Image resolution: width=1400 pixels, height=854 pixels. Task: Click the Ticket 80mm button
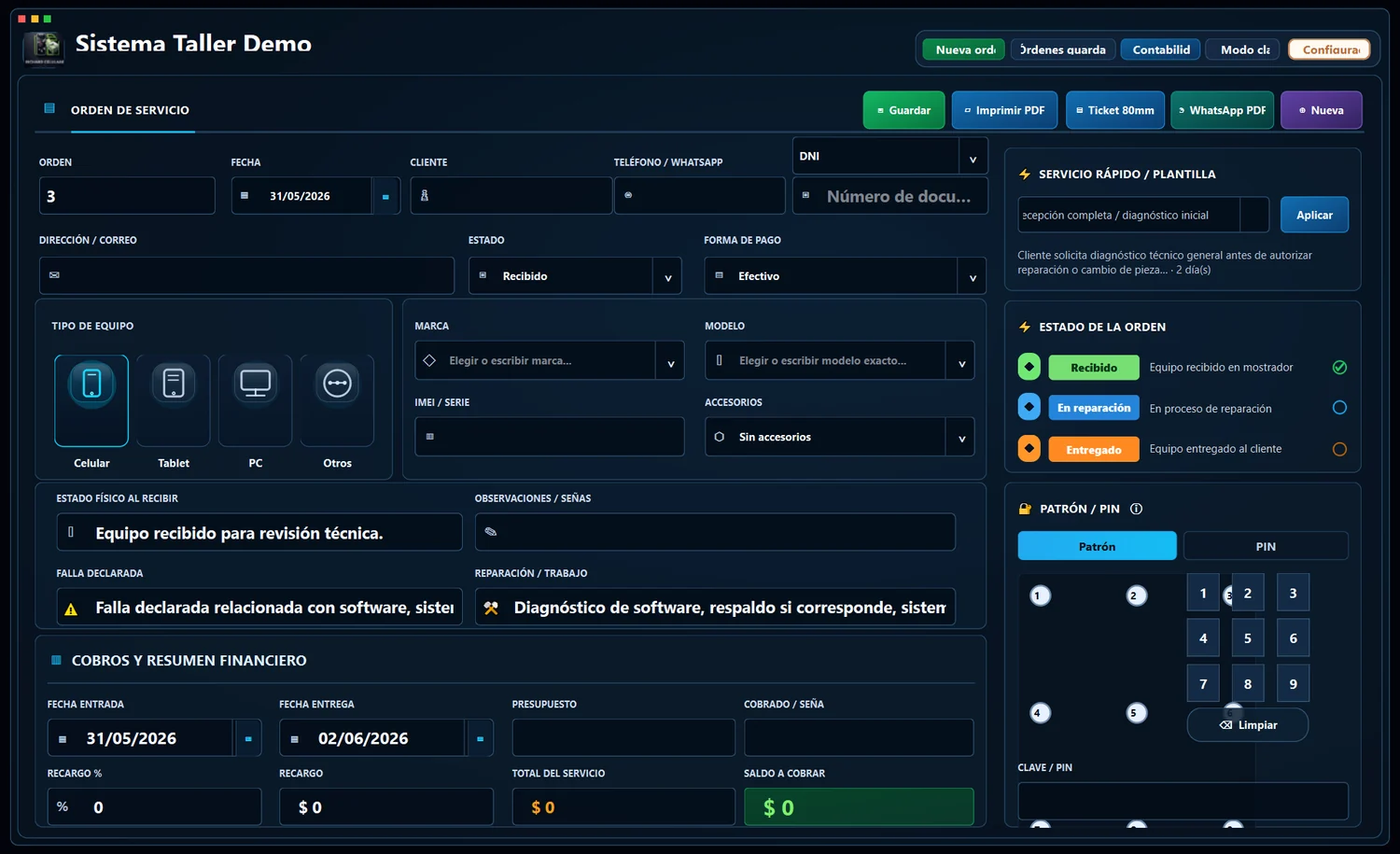coord(1115,110)
